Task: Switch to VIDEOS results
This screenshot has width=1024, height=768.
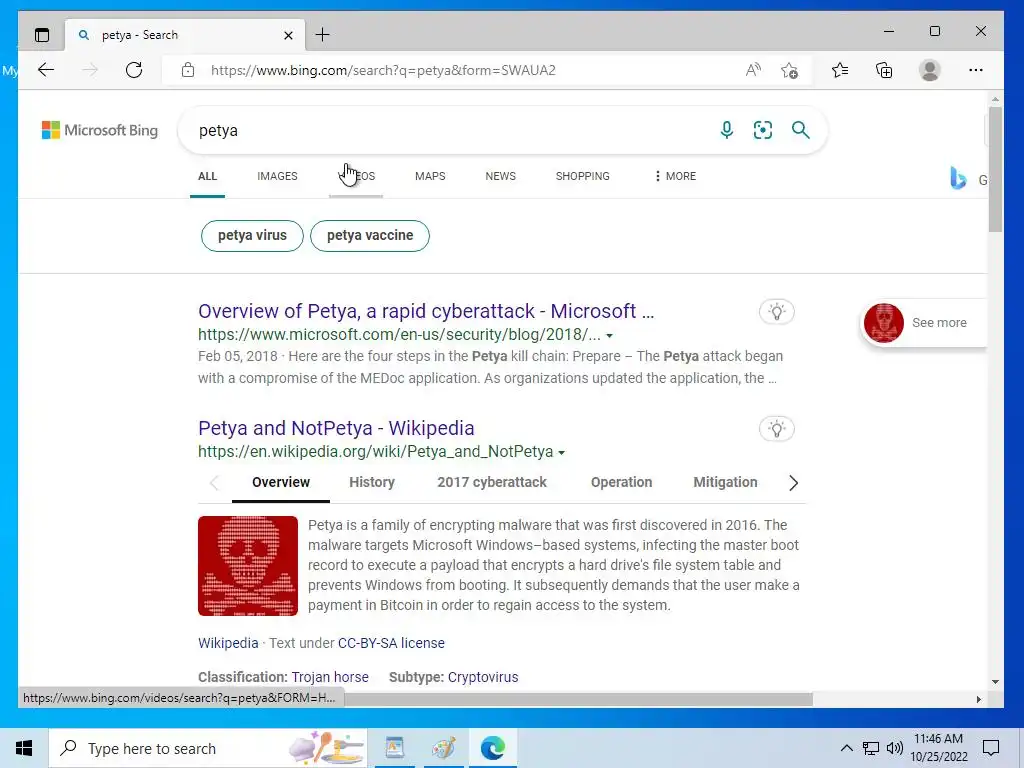Action: click(356, 176)
